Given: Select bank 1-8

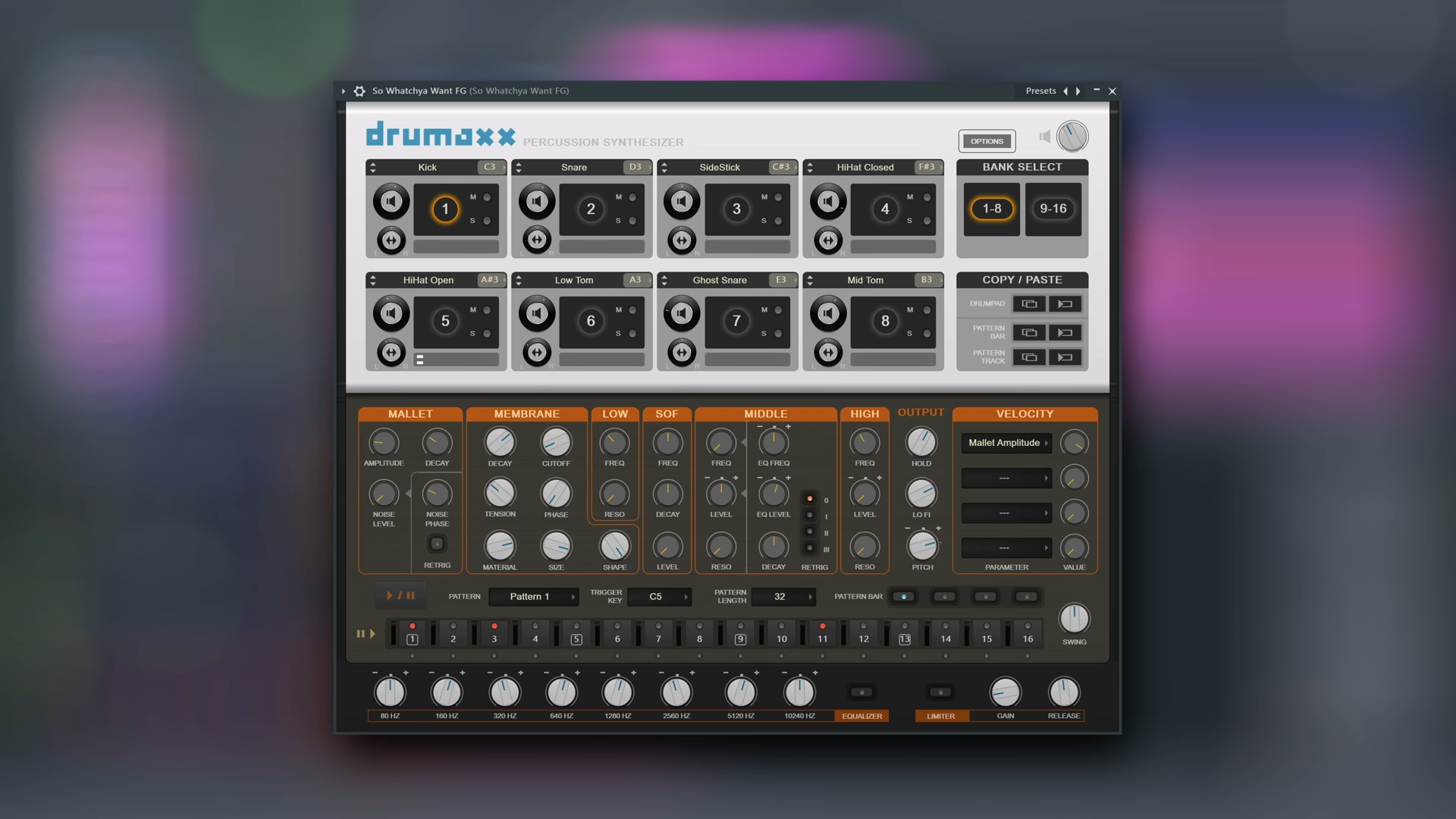Looking at the screenshot, I should pos(992,209).
